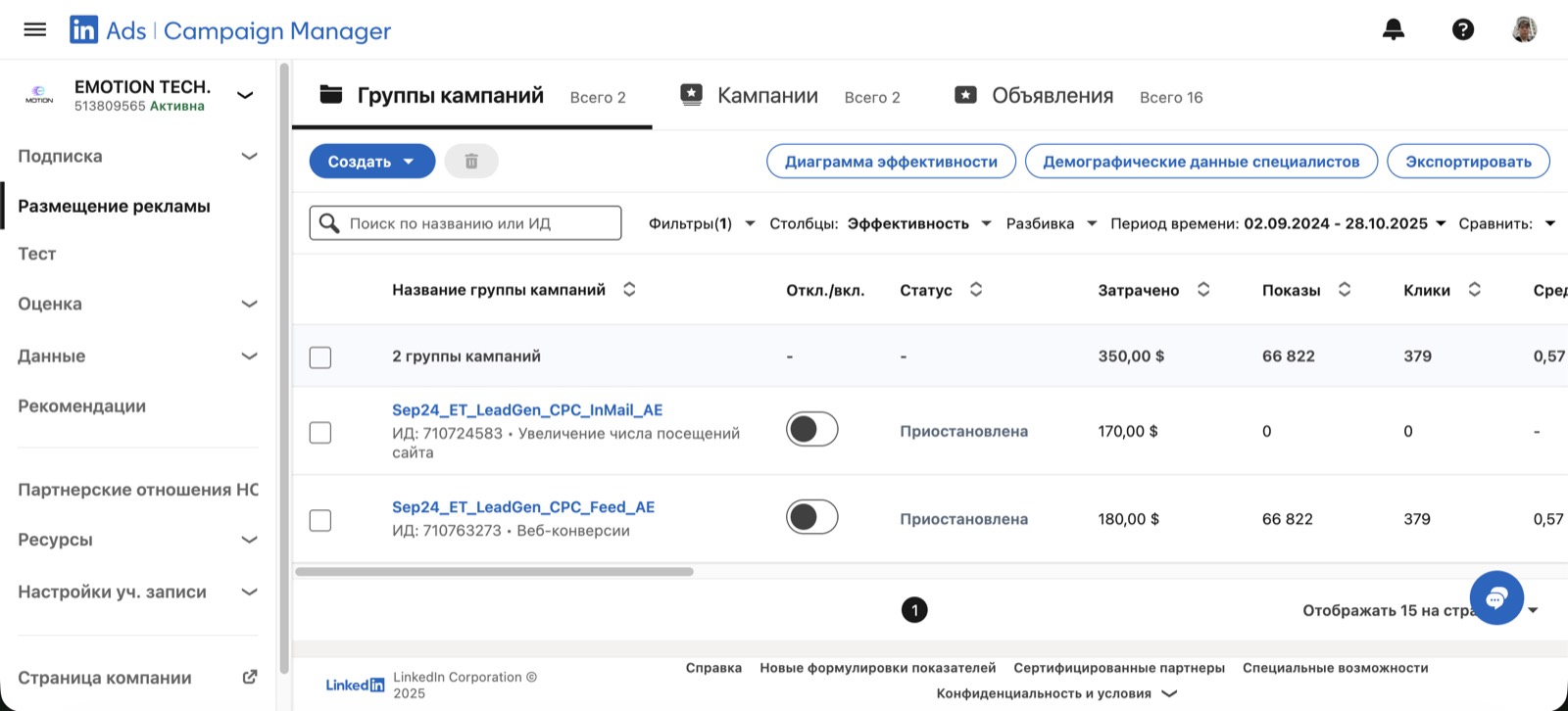Open Сертифицированные партнеры footer link
1568x711 pixels.
click(x=1119, y=668)
